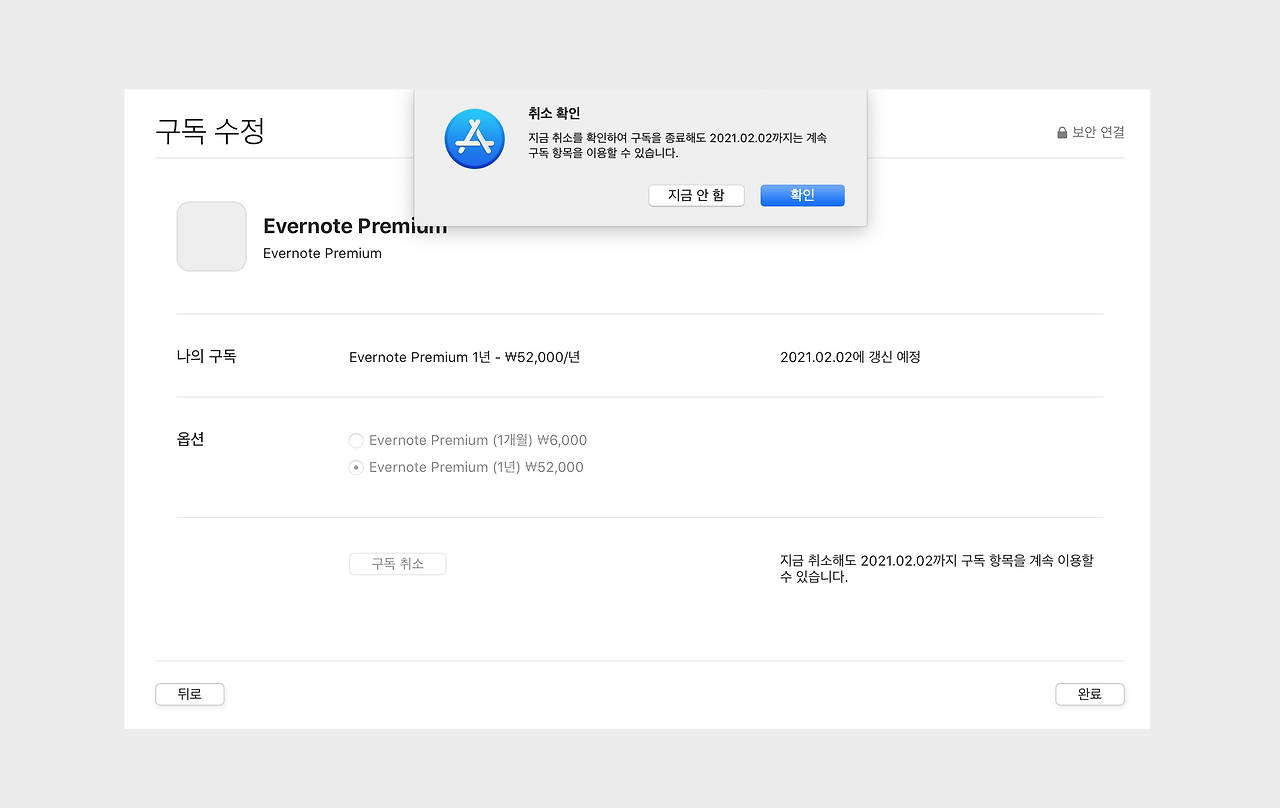Select Evernote Premium (1년) ₩52,000 option
Screen dimensions: 1280x808
pyautogui.click(x=356, y=467)
